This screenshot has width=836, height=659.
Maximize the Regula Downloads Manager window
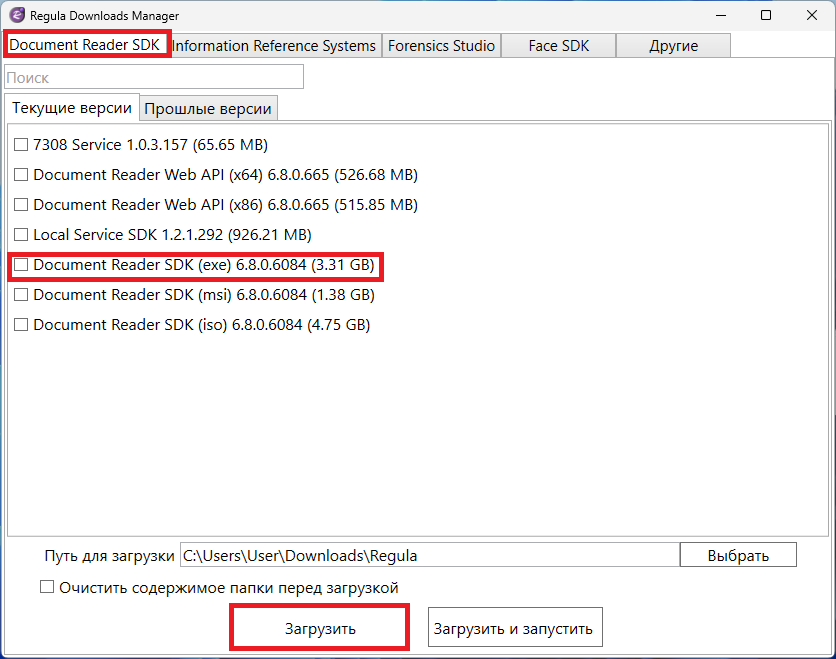pyautogui.click(x=766, y=15)
